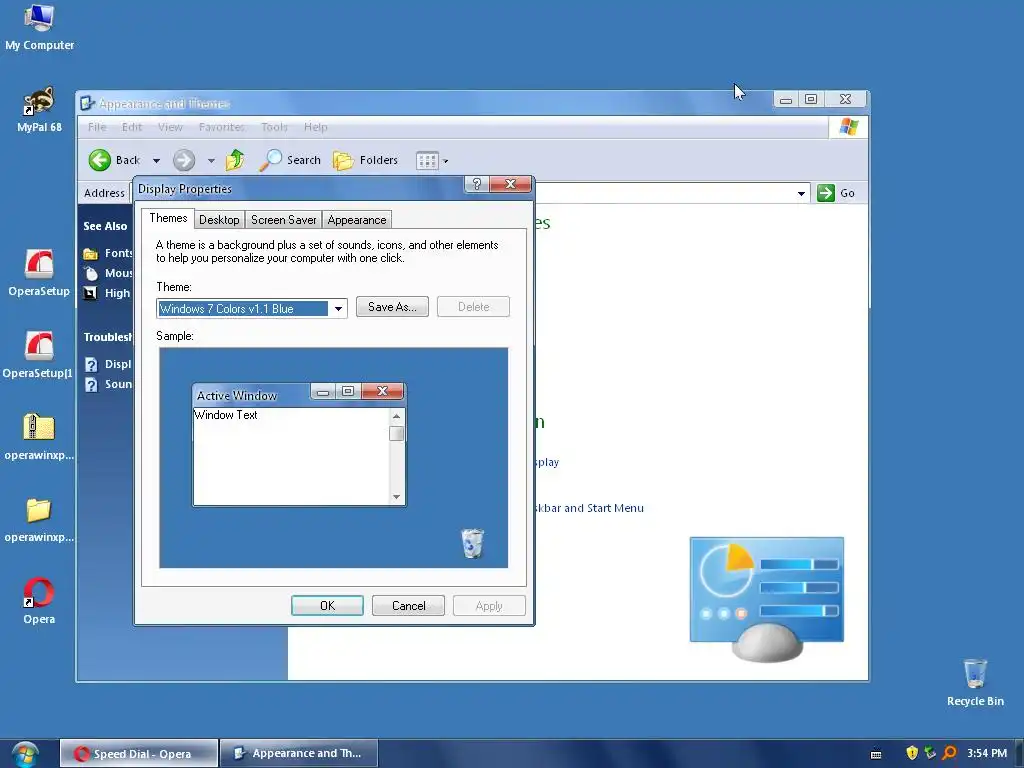Viewport: 1024px width, 768px height.
Task: Click the Display Properties title bar
Action: tap(299, 189)
